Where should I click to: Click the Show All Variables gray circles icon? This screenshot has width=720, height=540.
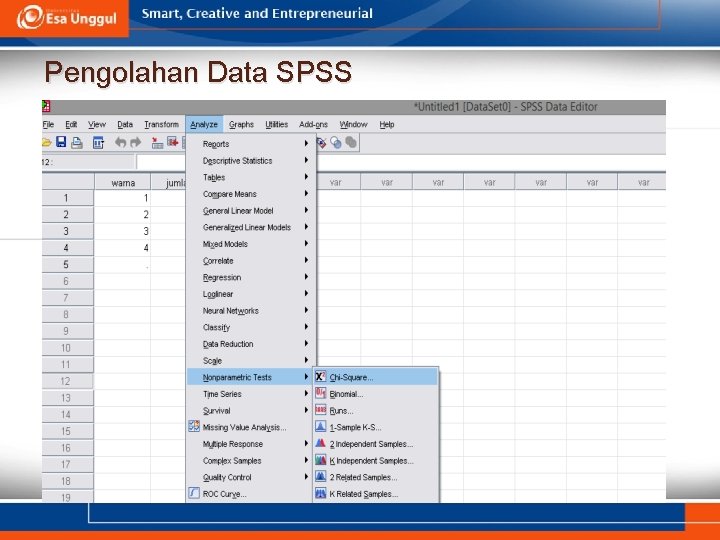pos(351,142)
